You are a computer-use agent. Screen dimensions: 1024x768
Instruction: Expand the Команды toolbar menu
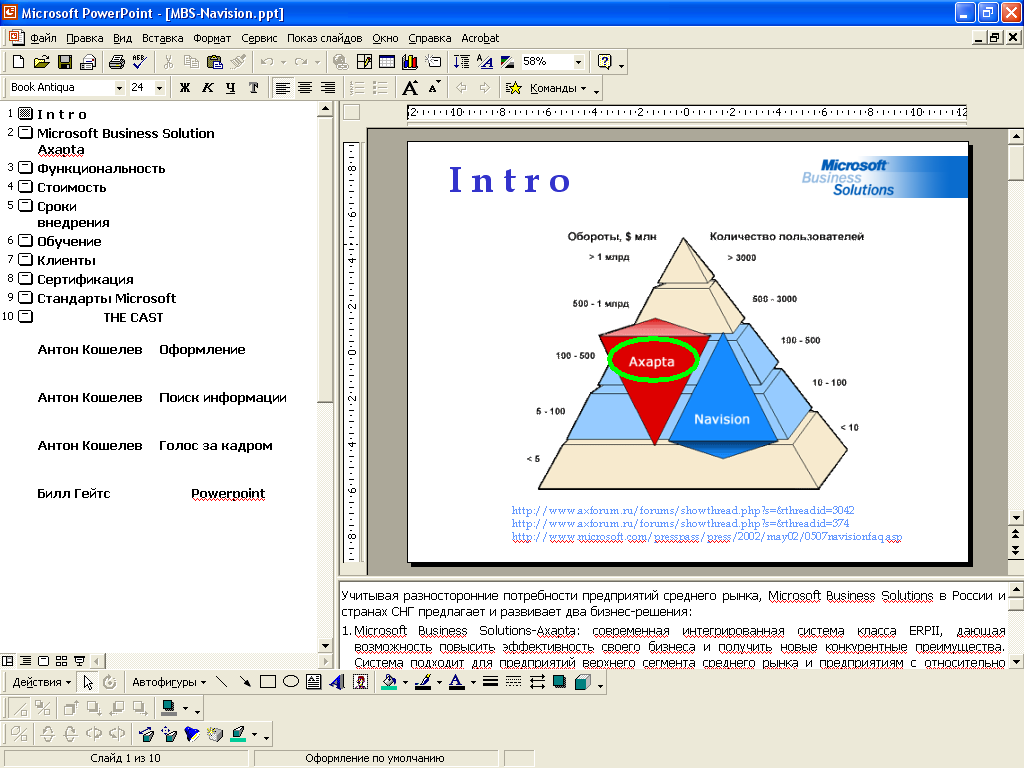(x=558, y=88)
